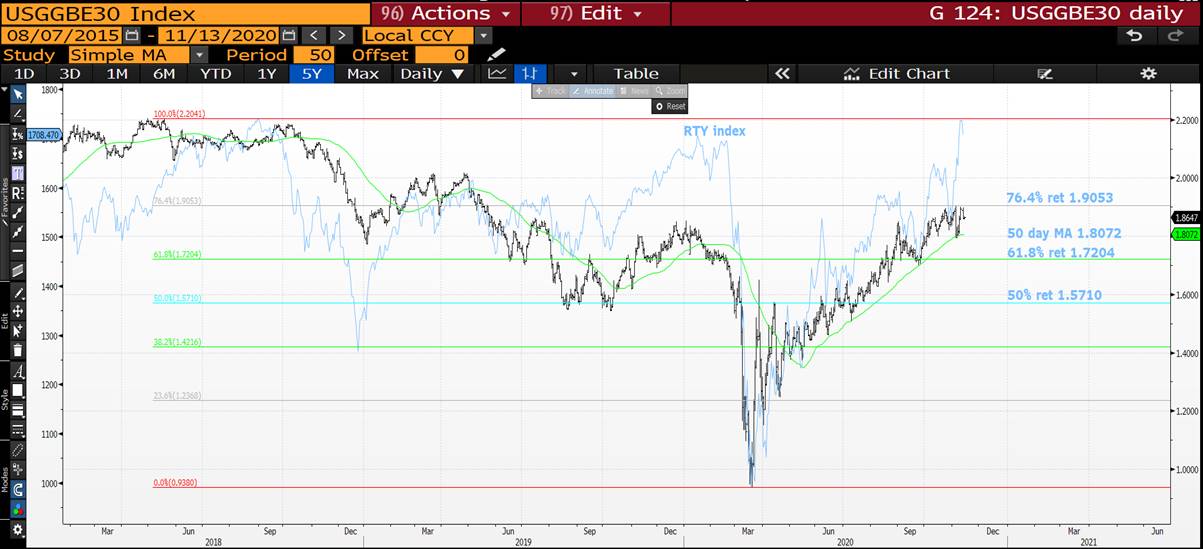Image resolution: width=1203 pixels, height=549 pixels.
Task: Open the Actions menu
Action: pyautogui.click(x=445, y=13)
